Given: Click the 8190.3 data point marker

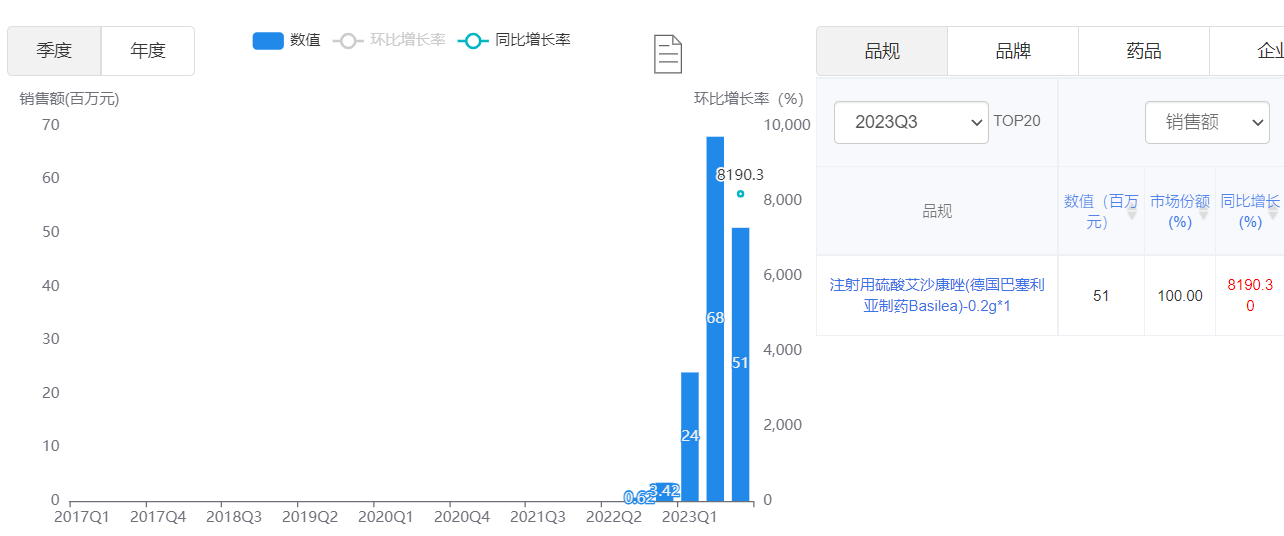Looking at the screenshot, I should pos(740,194).
